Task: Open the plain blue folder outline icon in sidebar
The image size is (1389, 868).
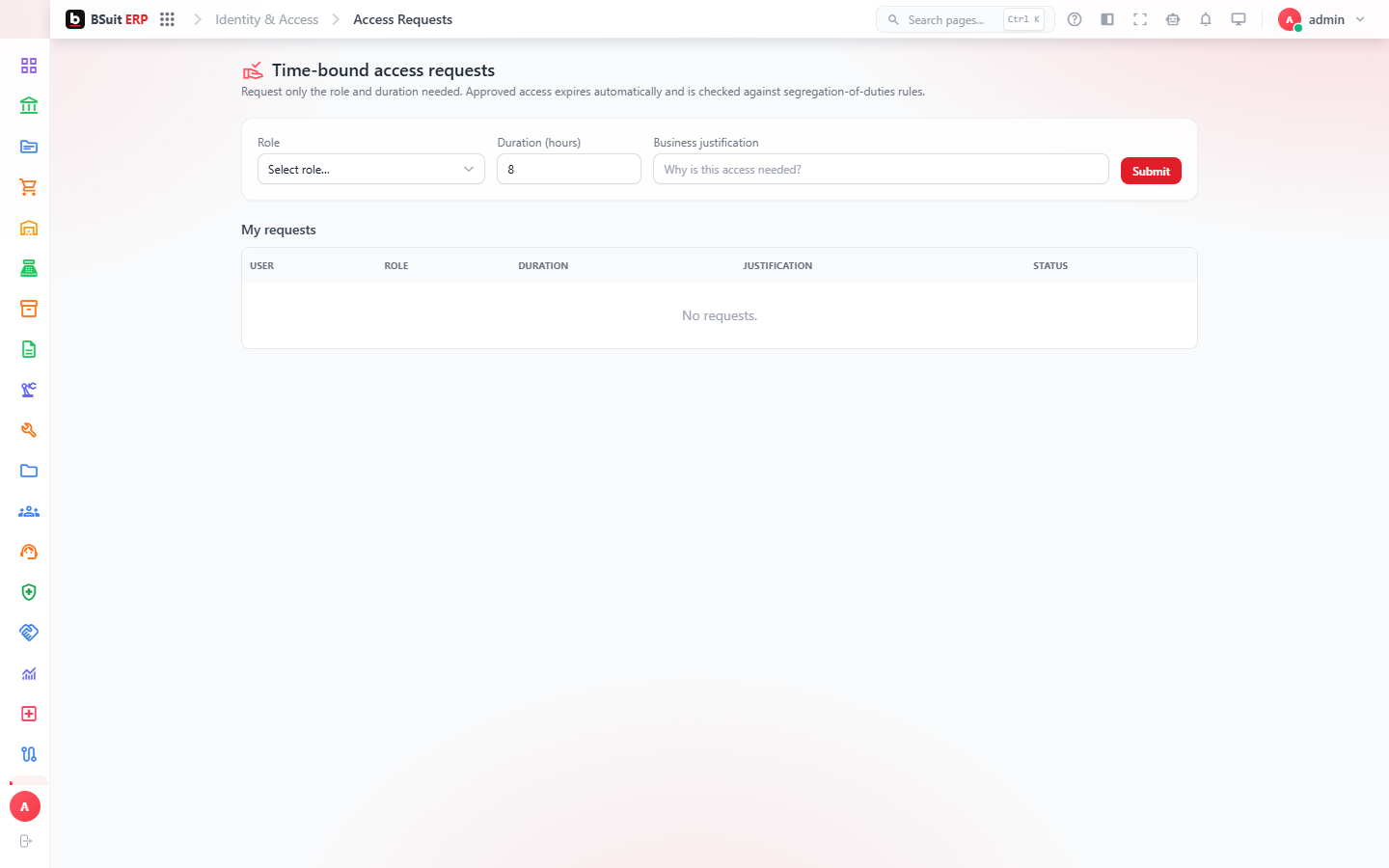Action: [x=29, y=471]
